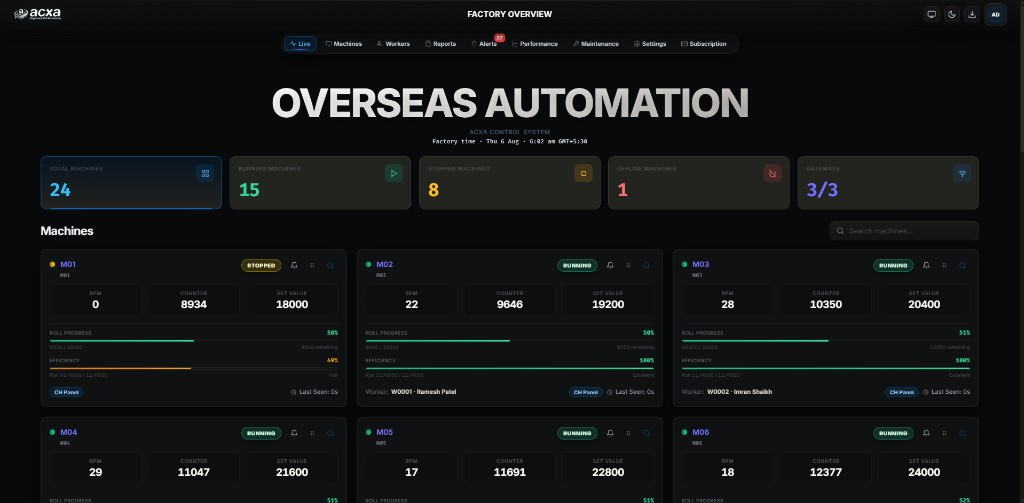
Task: Switch to the Live tab
Action: 300,44
